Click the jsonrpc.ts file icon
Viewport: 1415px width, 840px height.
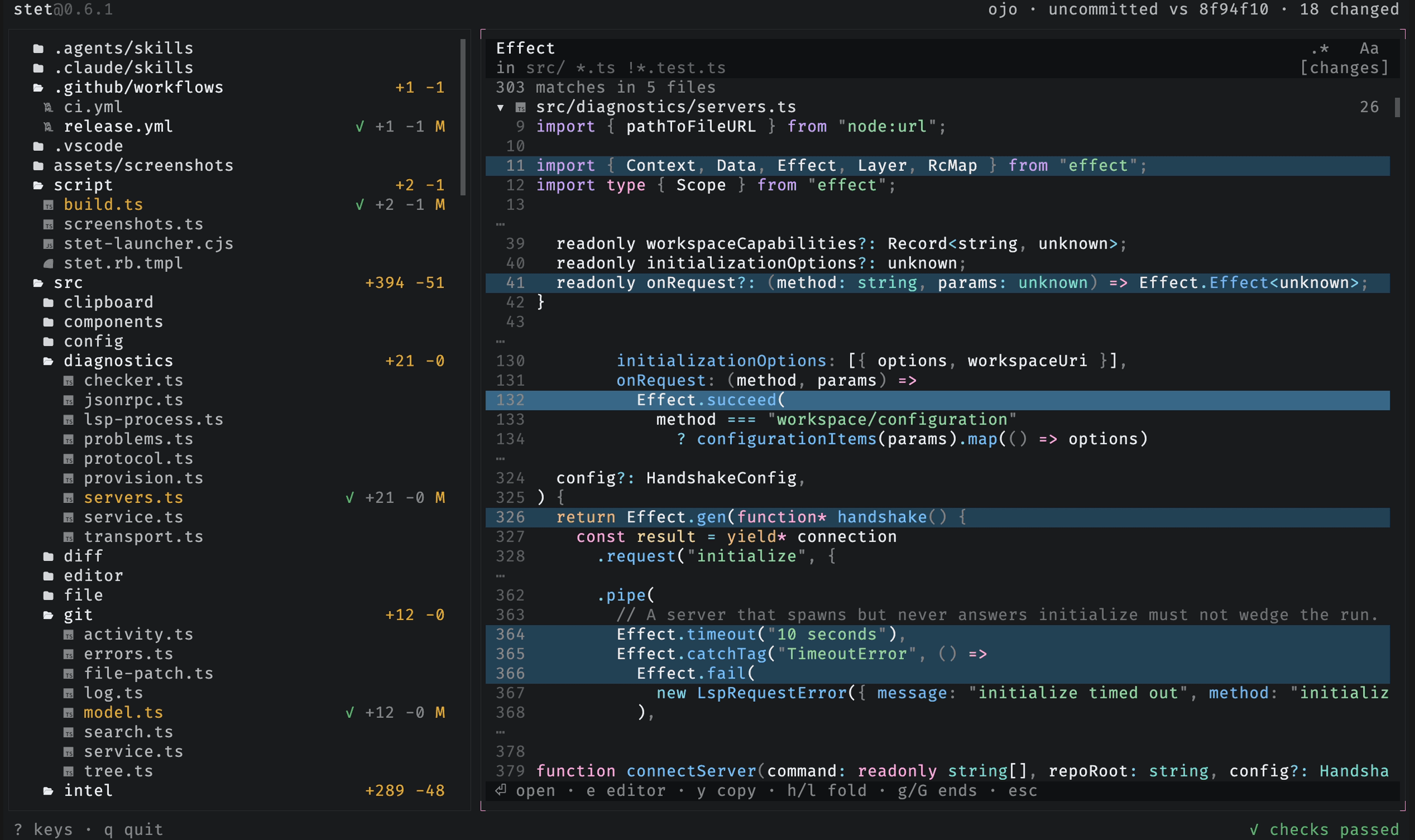tap(69, 400)
